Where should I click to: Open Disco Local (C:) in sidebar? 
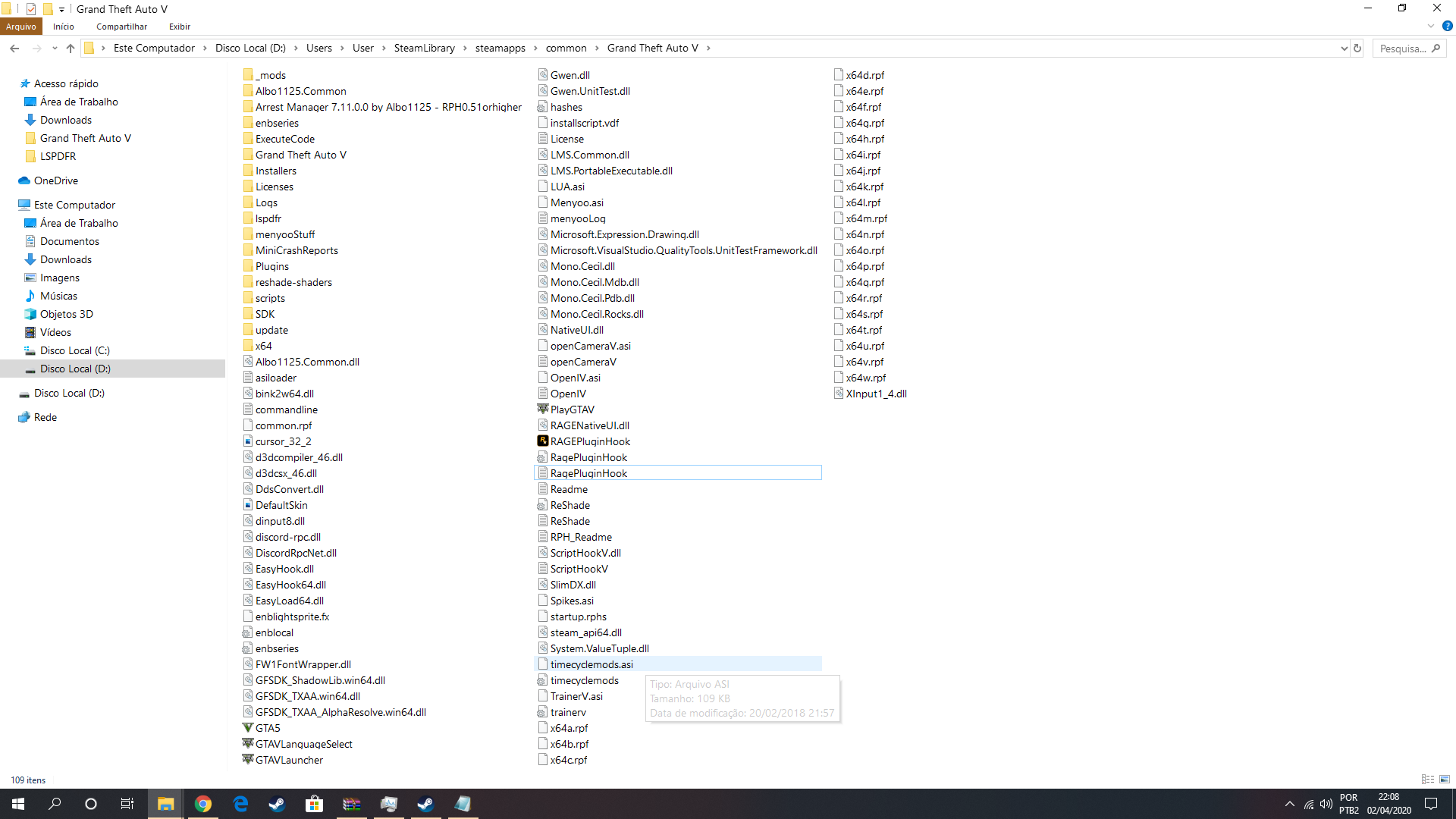(x=74, y=350)
